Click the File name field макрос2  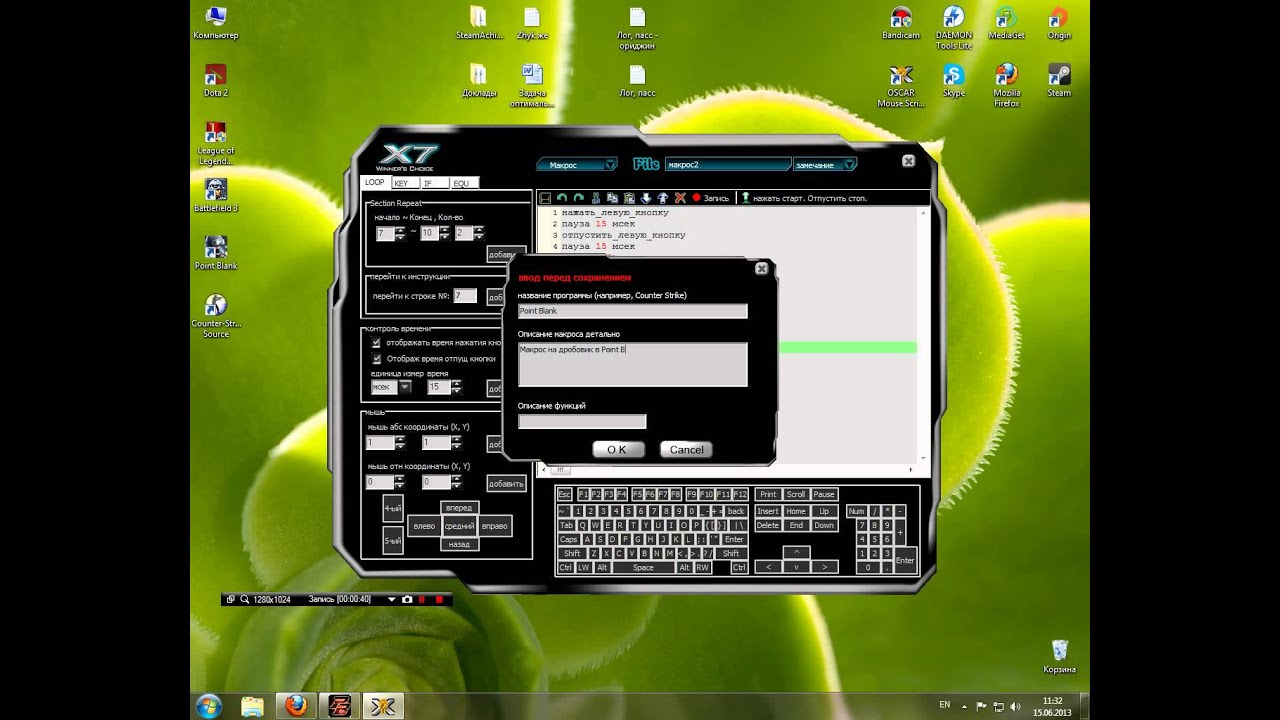point(729,164)
